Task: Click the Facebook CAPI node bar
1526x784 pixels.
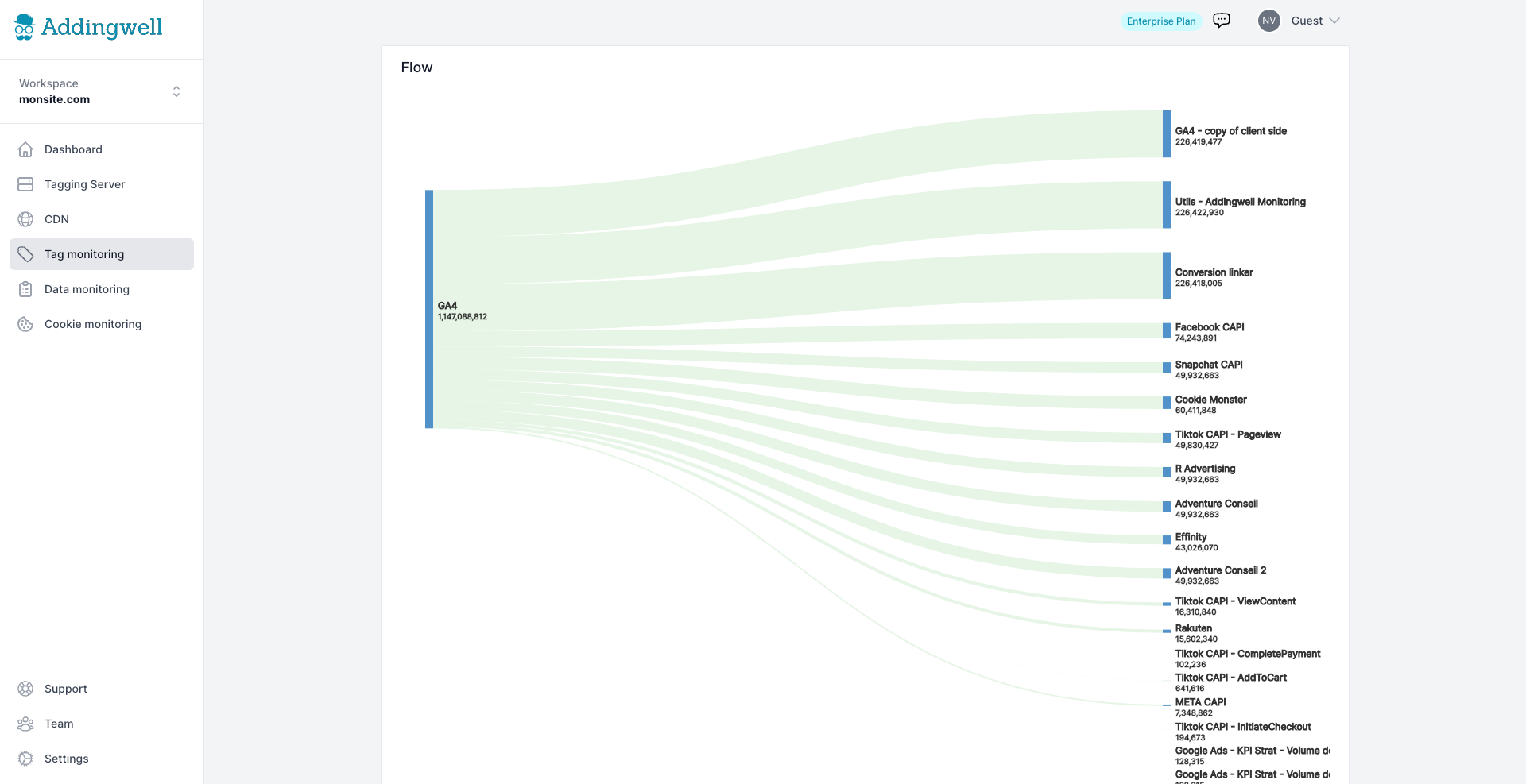Action: click(1167, 330)
